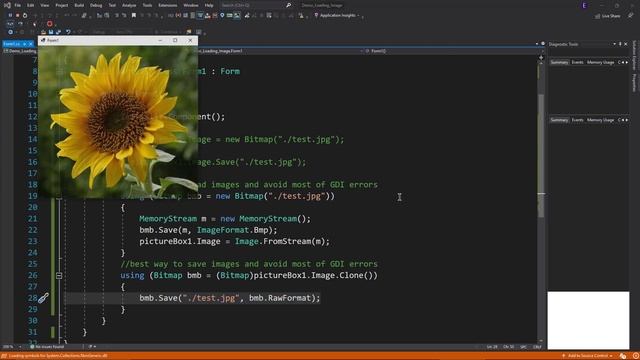Screen dimensions: 640x360
Task: Click the Save floppy disk icon
Action: (x=51, y=32)
